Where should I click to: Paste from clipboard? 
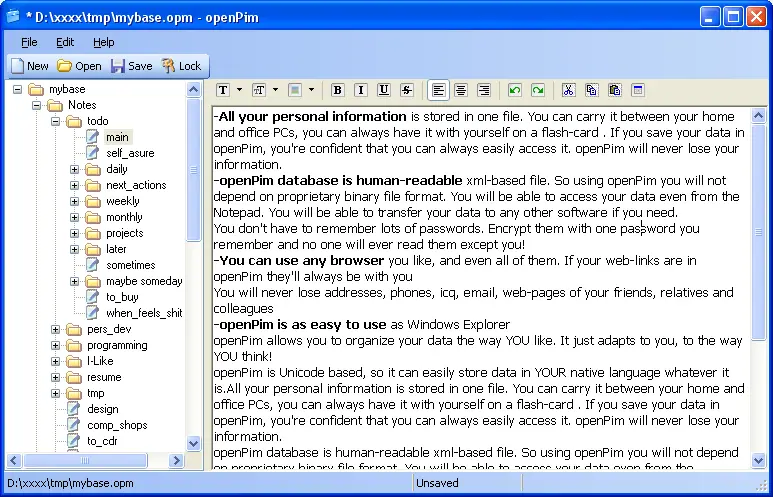click(x=615, y=90)
